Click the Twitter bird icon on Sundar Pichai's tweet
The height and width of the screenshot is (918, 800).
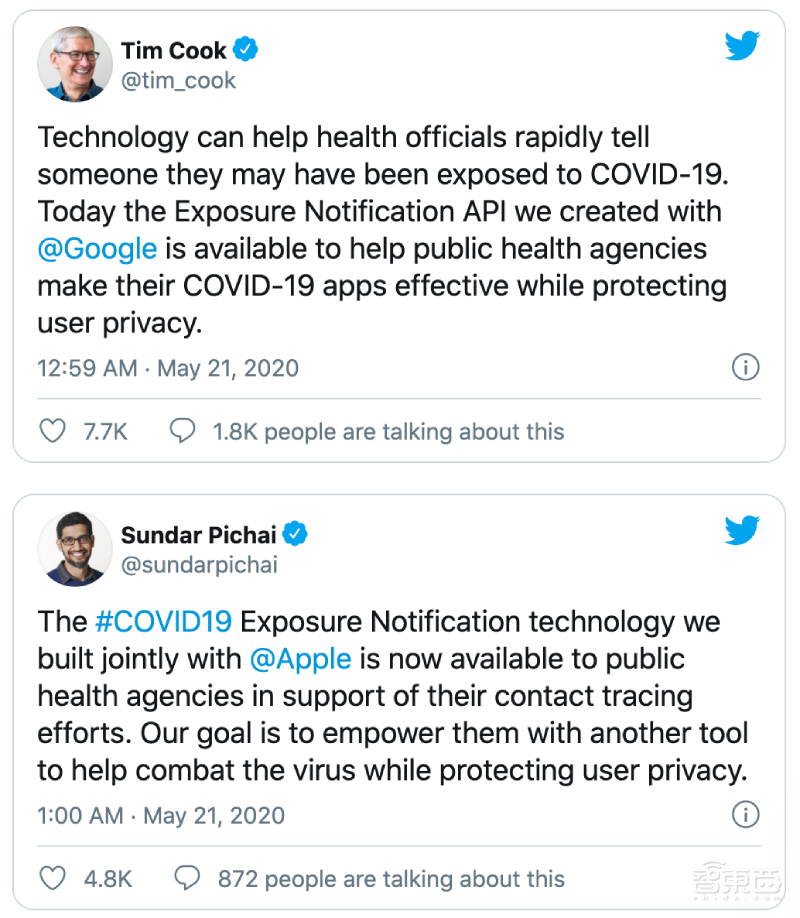pos(742,529)
